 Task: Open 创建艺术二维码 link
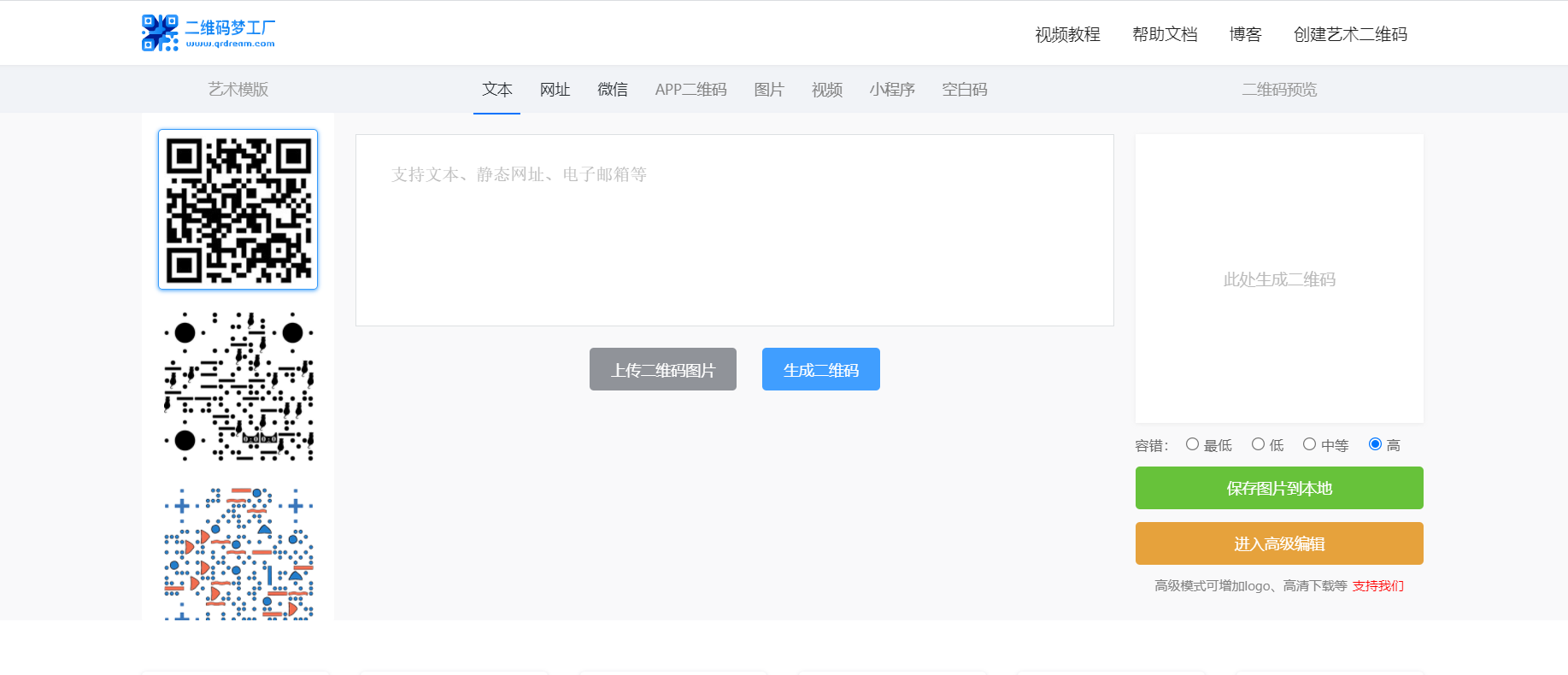[x=1350, y=34]
